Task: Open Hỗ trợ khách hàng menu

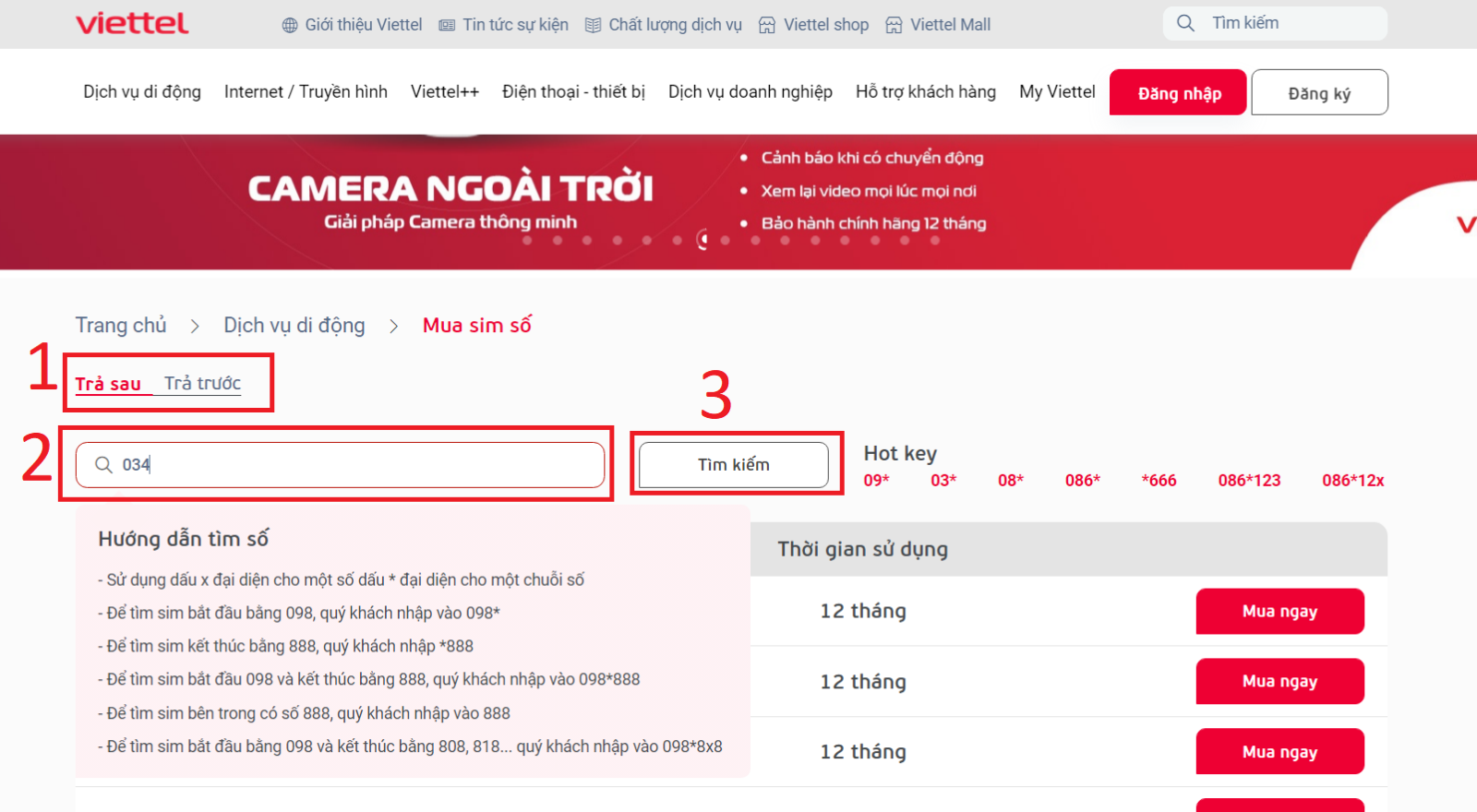Action: coord(926,91)
